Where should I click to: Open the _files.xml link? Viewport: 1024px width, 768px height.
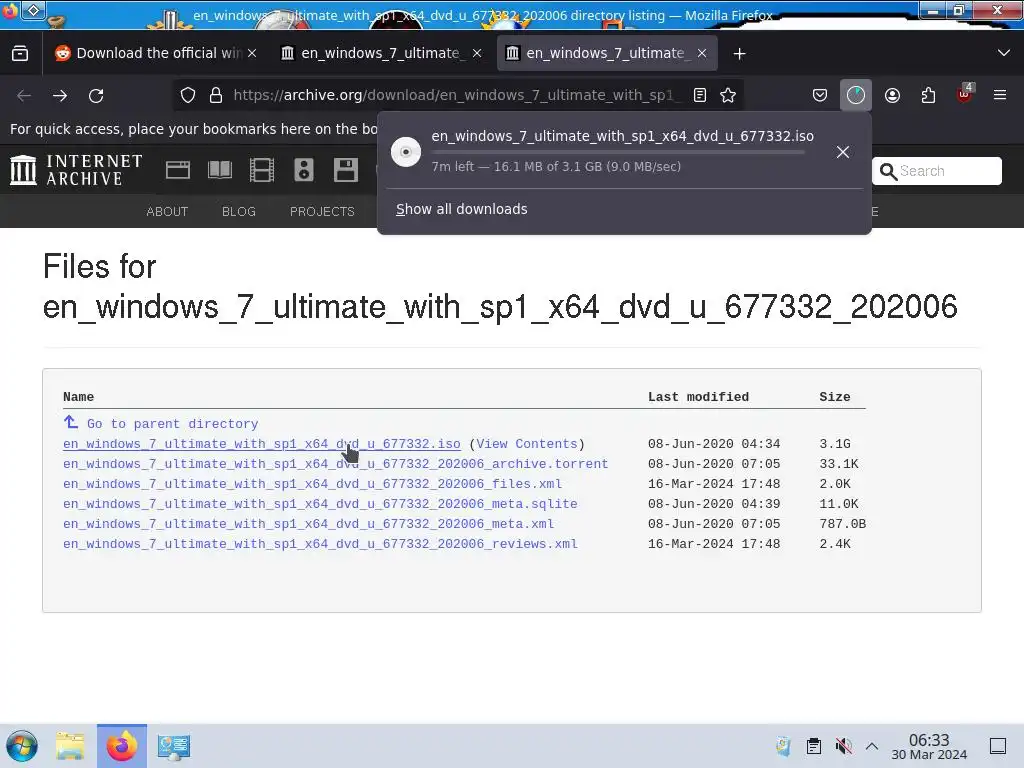[312, 484]
